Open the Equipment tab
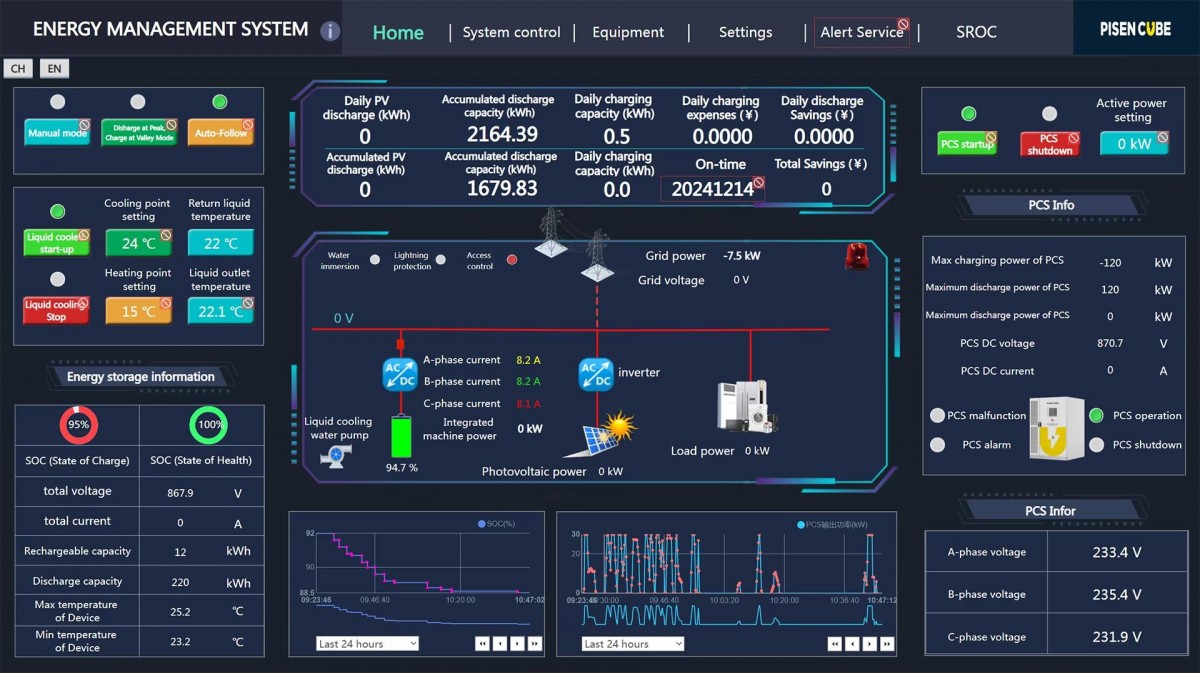The width and height of the screenshot is (1200, 673). (x=627, y=32)
